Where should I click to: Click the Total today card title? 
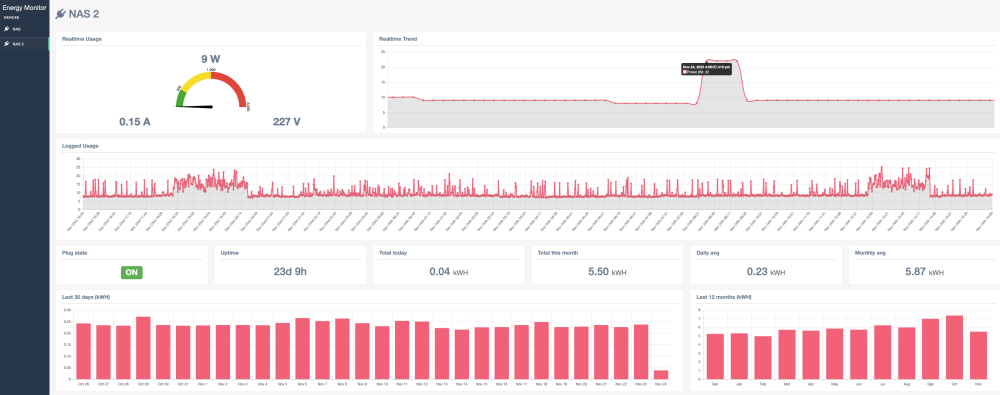[392, 253]
